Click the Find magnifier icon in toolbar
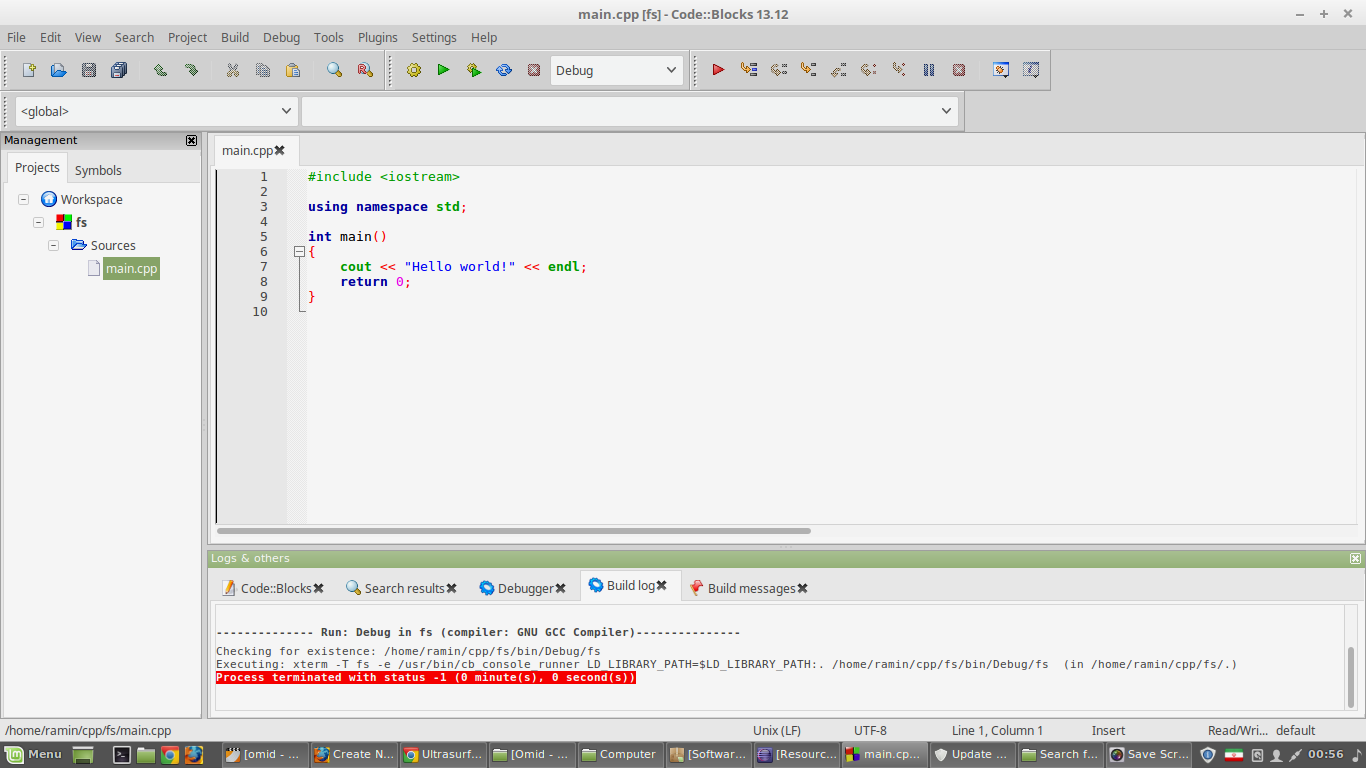 pyautogui.click(x=334, y=70)
